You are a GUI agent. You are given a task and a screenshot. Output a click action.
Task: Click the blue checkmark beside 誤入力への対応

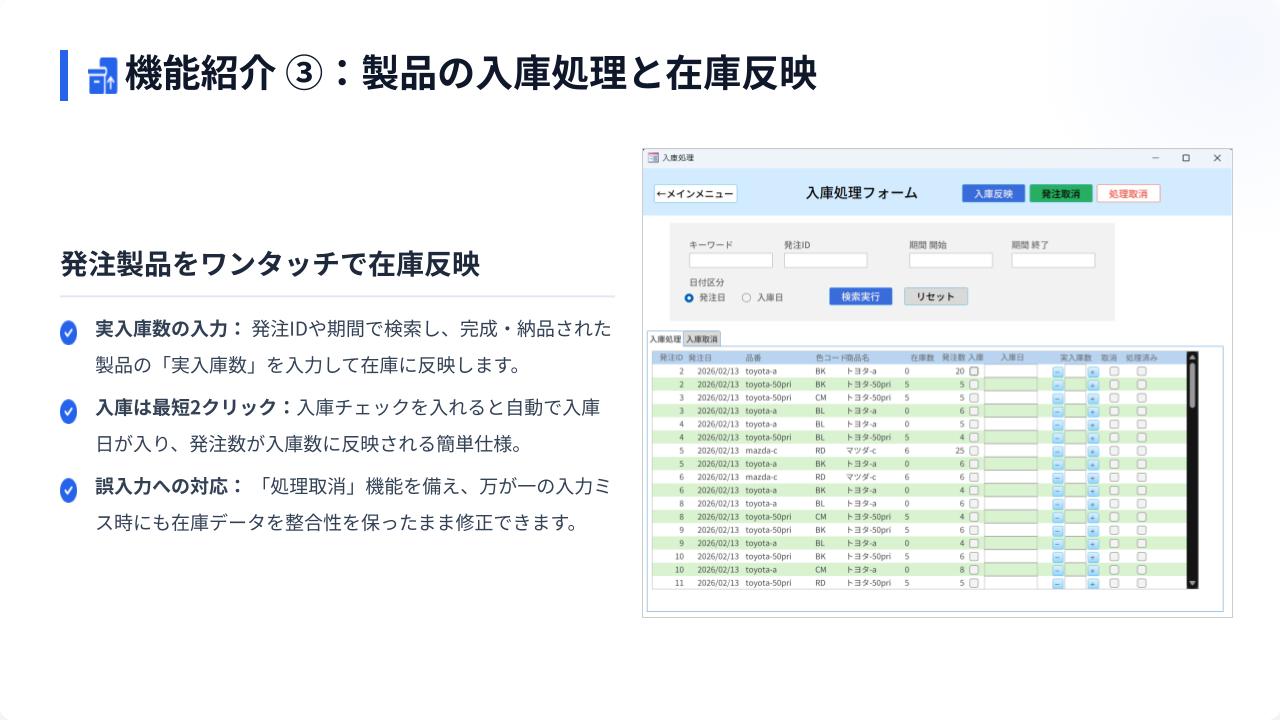coord(68,490)
